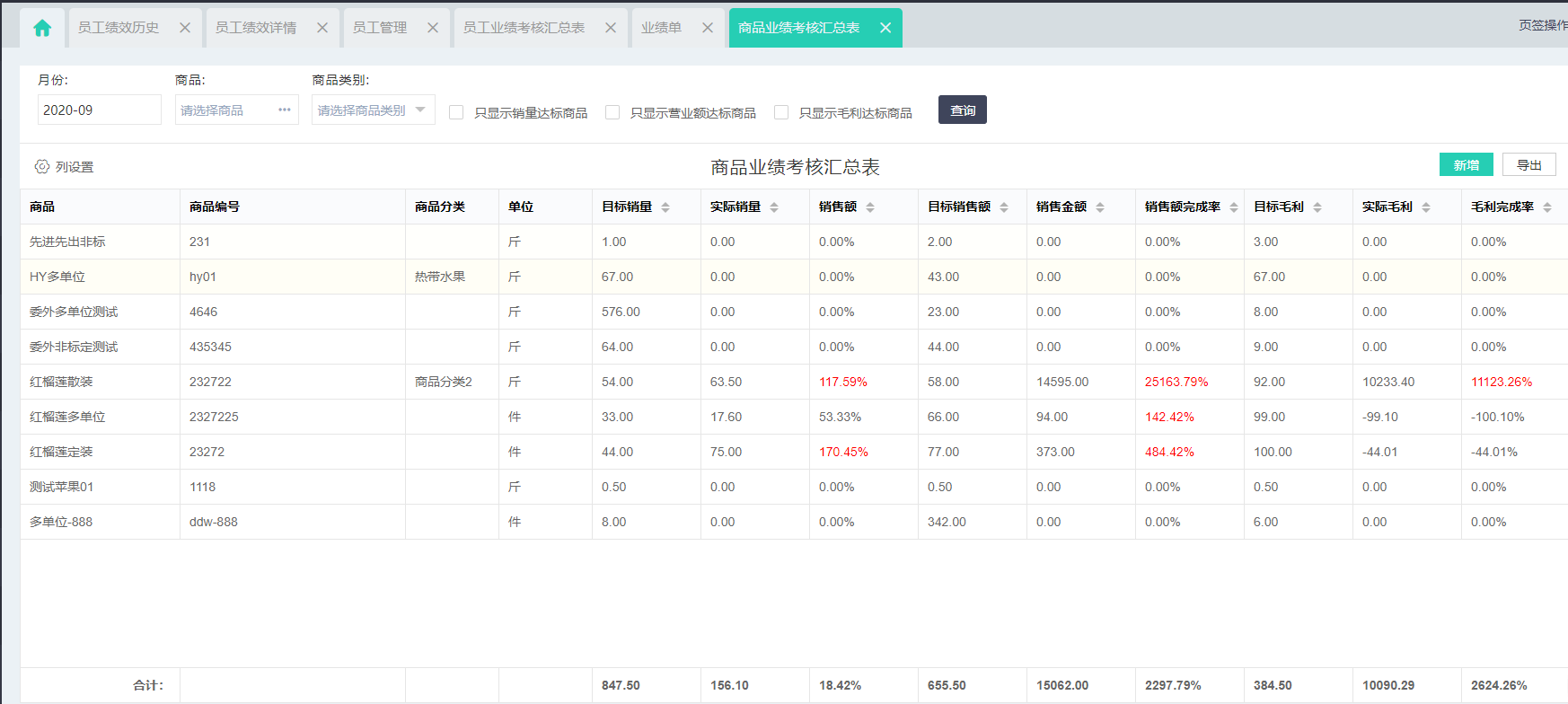Screen dimensions: 1568x704
Task: Open product picker ellipsis icon
Action: [x=285, y=110]
